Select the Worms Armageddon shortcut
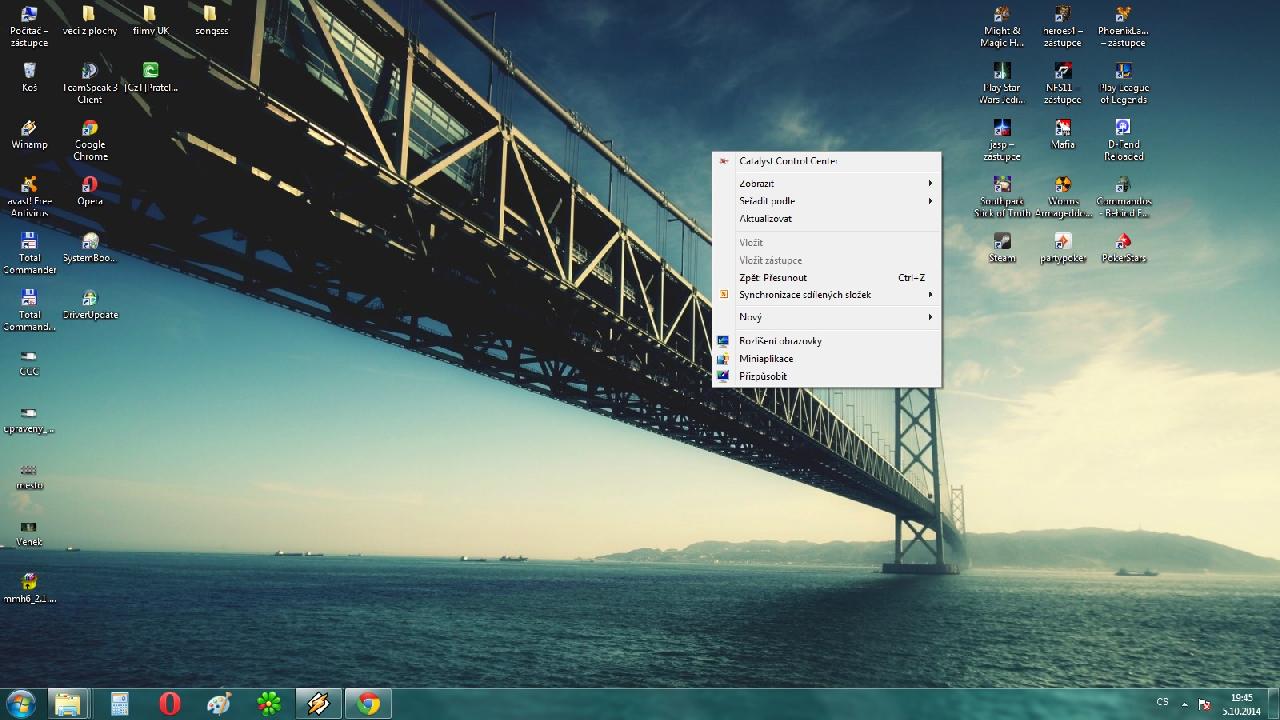Image resolution: width=1280 pixels, height=720 pixels. coord(1063,186)
